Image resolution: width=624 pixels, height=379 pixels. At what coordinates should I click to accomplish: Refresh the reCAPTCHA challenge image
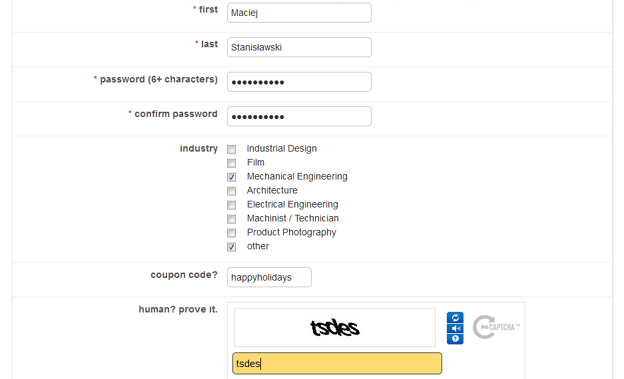(455, 317)
